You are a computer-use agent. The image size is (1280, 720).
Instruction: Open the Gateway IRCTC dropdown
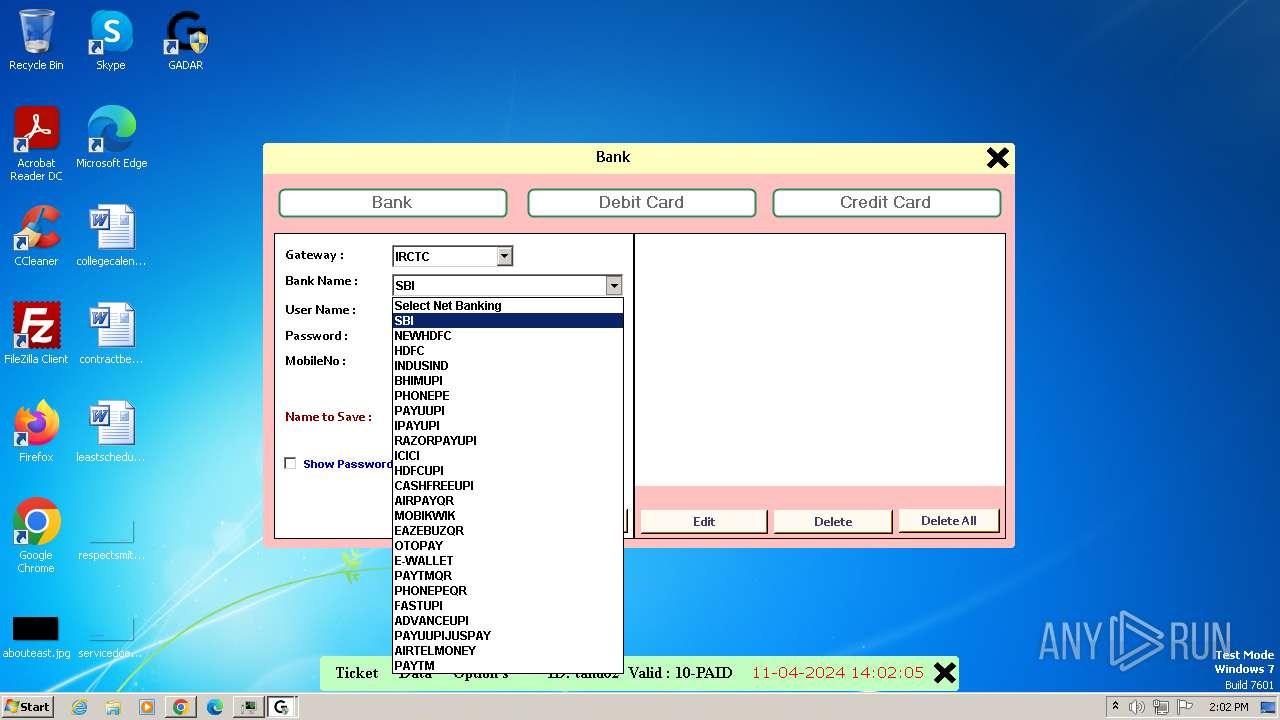[505, 256]
